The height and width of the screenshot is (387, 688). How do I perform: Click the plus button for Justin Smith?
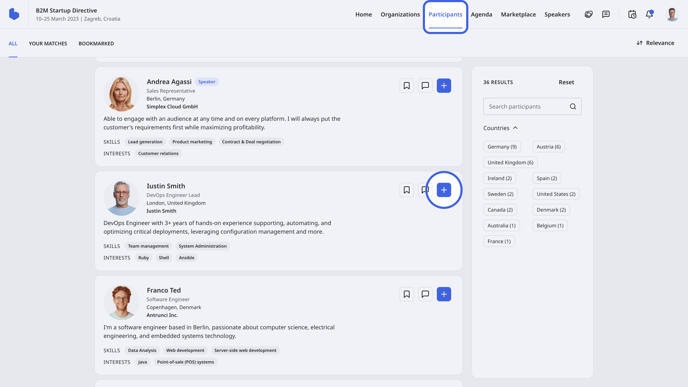click(x=444, y=190)
